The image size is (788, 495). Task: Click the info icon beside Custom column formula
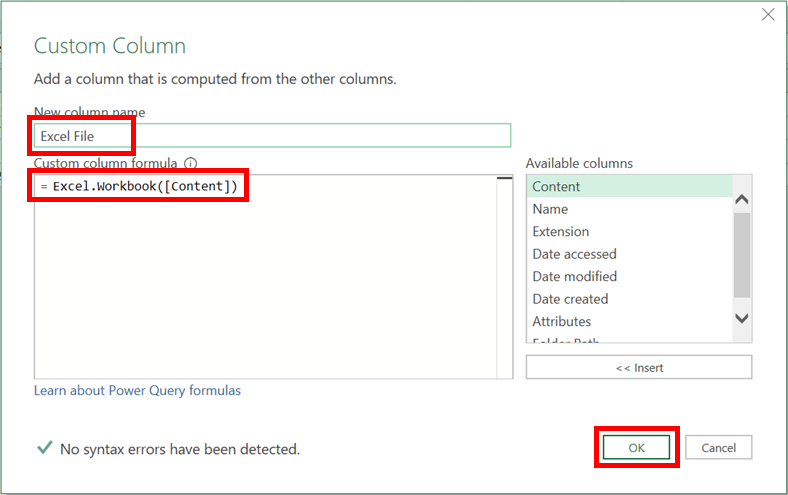pyautogui.click(x=191, y=163)
